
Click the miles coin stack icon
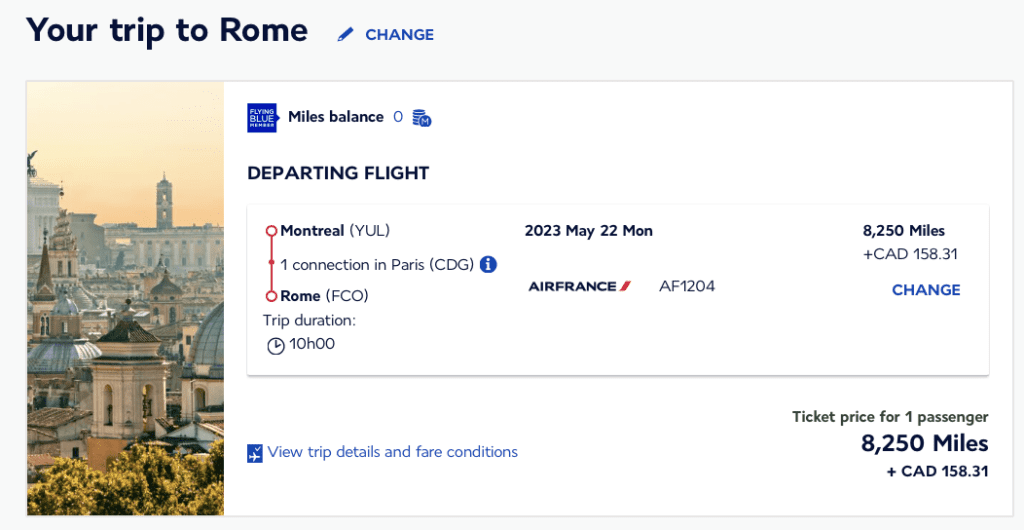click(x=422, y=118)
